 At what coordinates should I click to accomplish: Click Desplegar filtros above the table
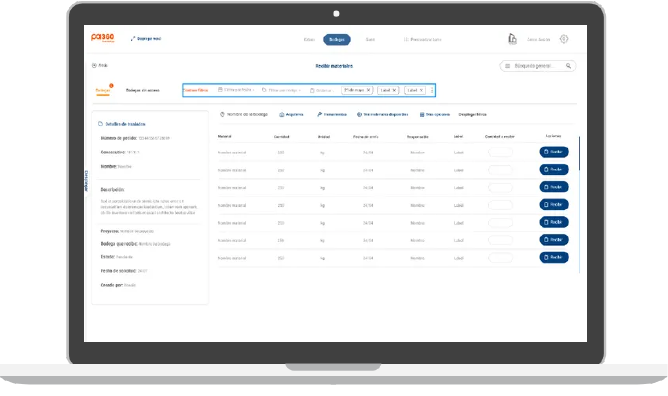tap(472, 115)
